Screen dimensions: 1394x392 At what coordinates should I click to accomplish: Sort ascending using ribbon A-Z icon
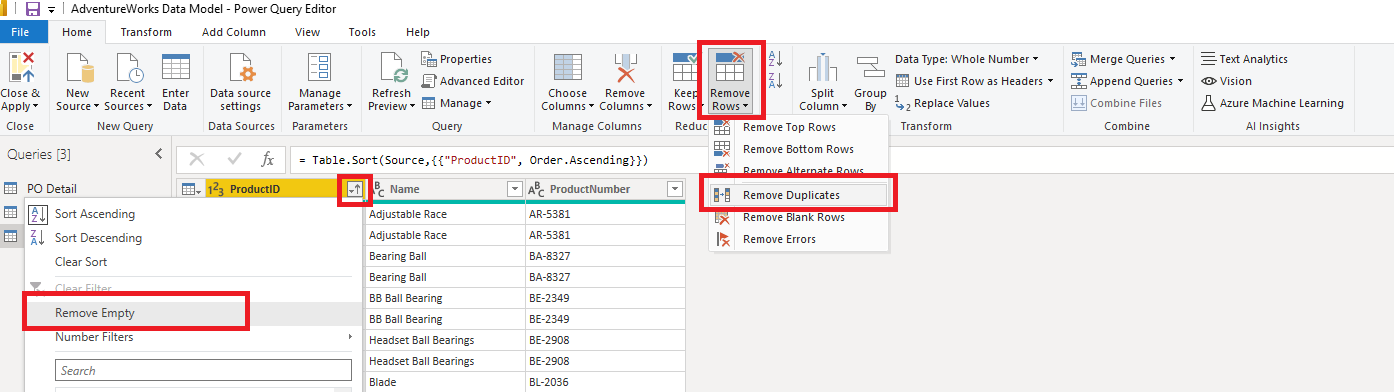[x=775, y=59]
